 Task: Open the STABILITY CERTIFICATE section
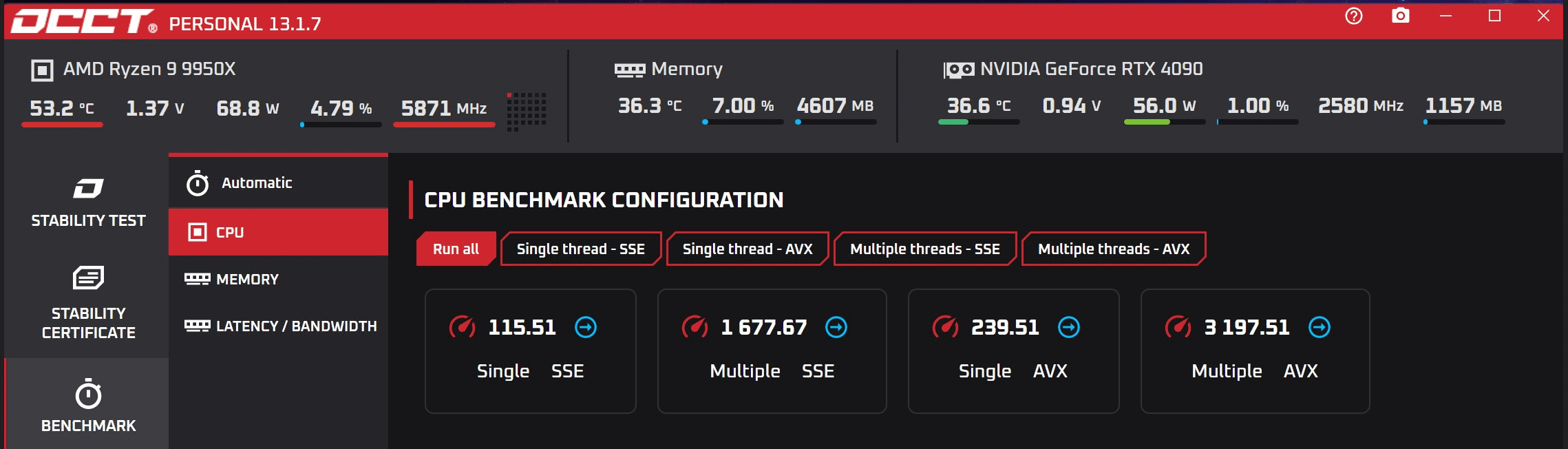(88, 303)
